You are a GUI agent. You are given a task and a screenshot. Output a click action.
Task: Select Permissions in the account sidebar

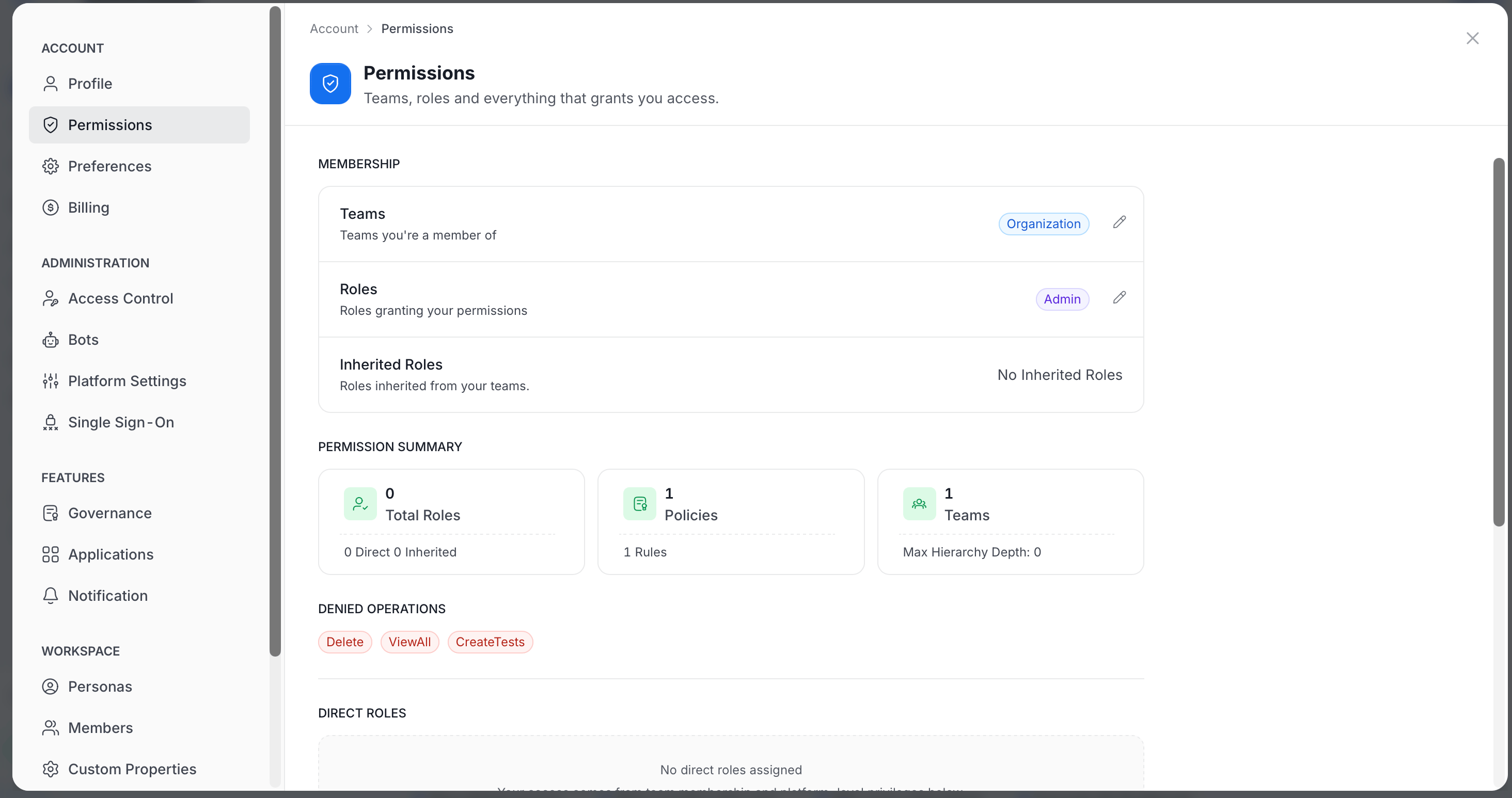pyautogui.click(x=139, y=125)
